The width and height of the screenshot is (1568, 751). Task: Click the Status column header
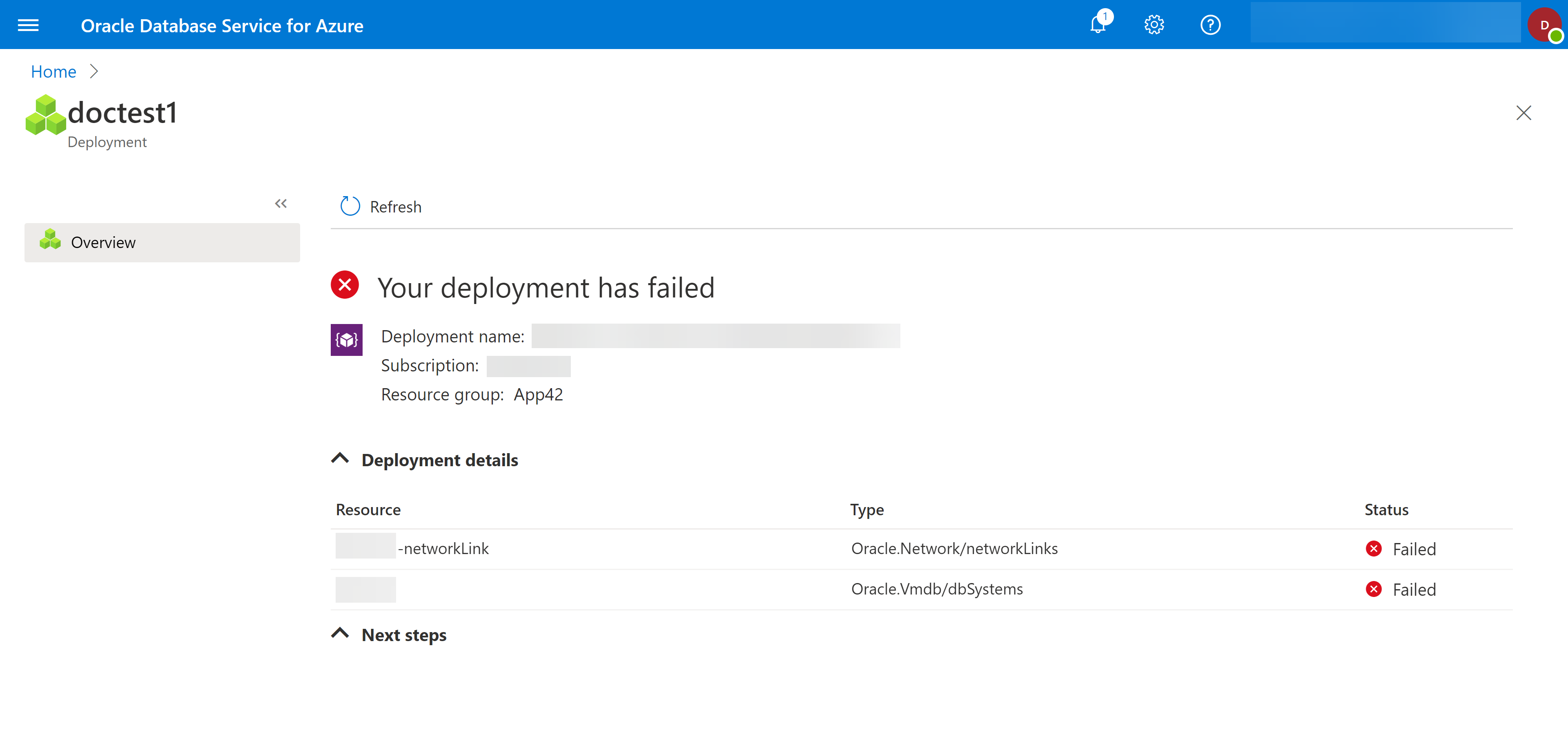(1386, 510)
